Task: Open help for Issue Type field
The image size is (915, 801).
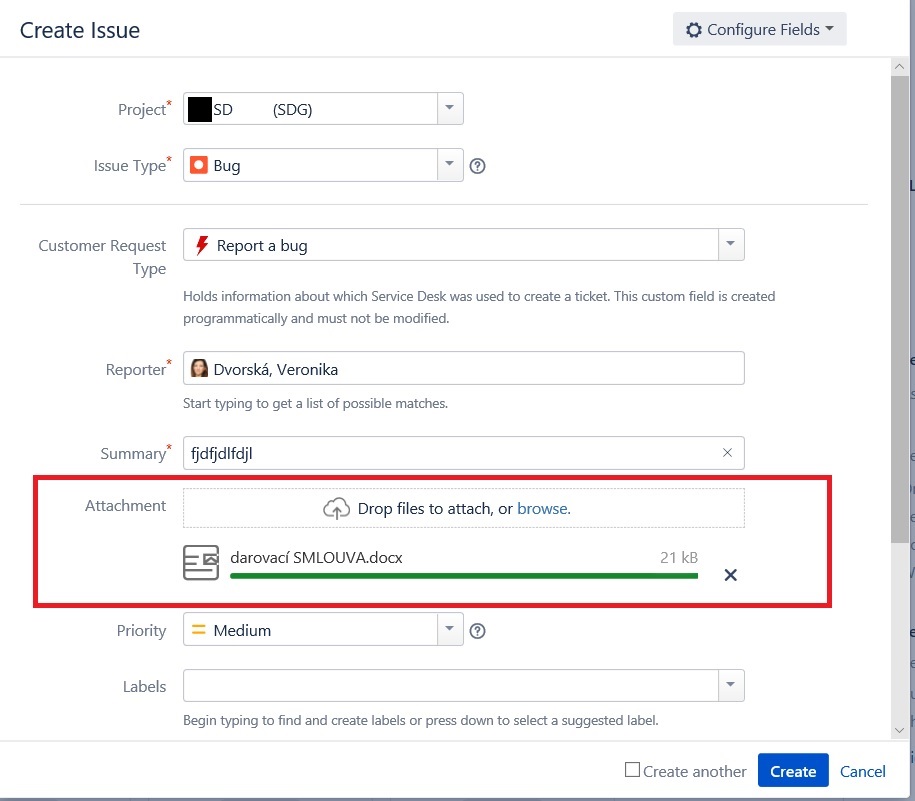Action: click(477, 166)
